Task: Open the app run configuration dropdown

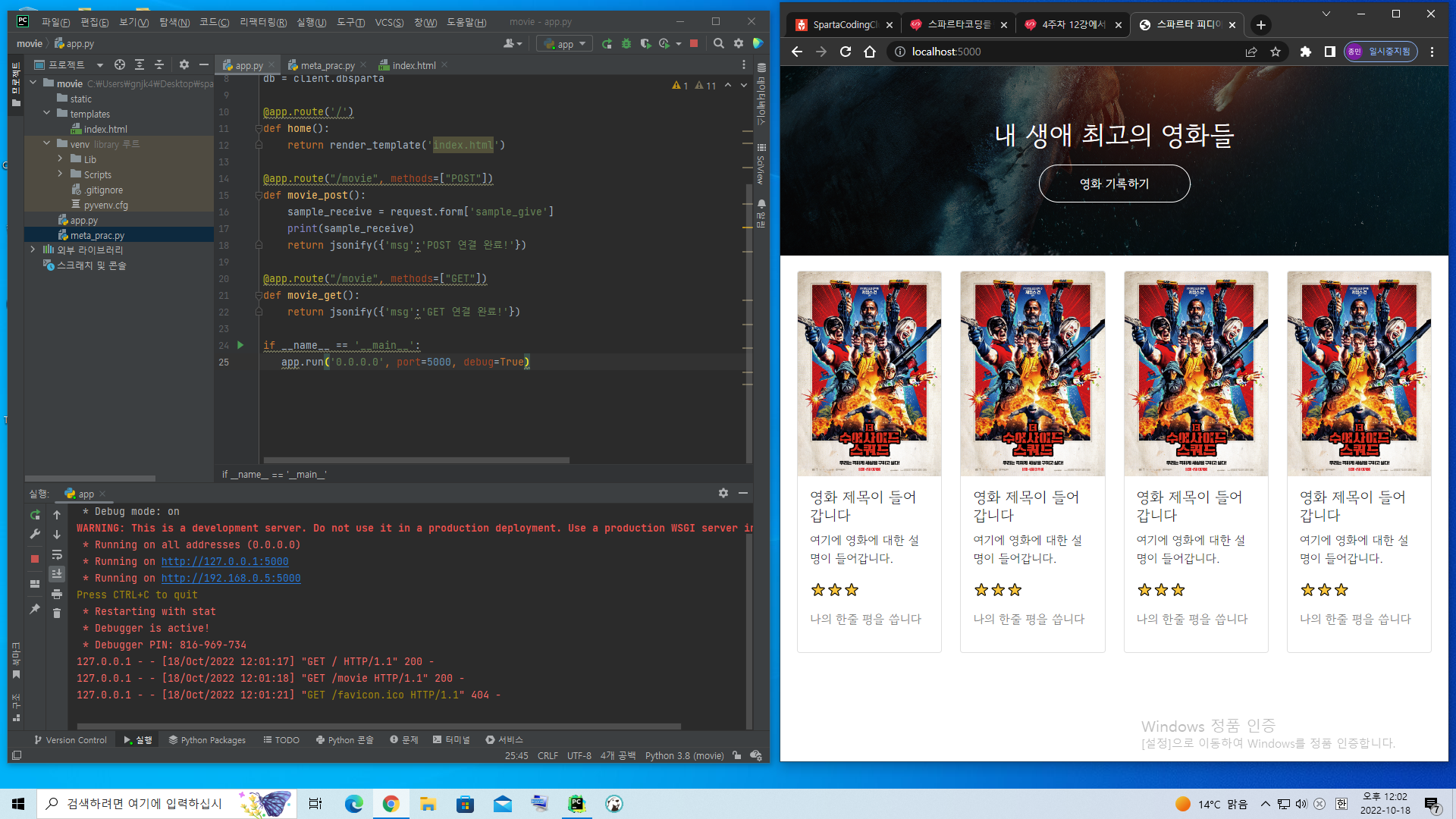Action: tap(565, 44)
